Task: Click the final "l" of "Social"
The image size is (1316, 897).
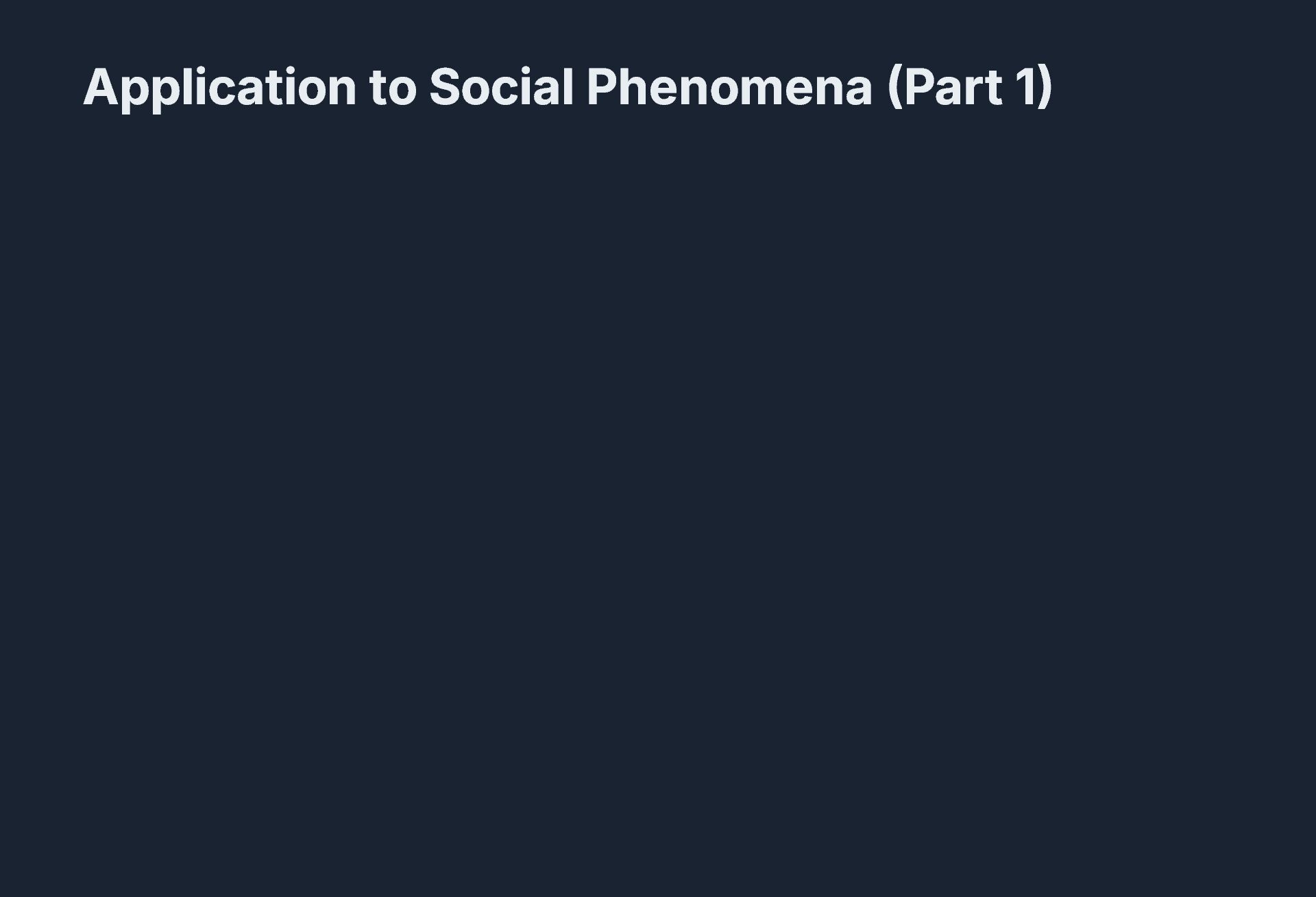Action: (568, 87)
